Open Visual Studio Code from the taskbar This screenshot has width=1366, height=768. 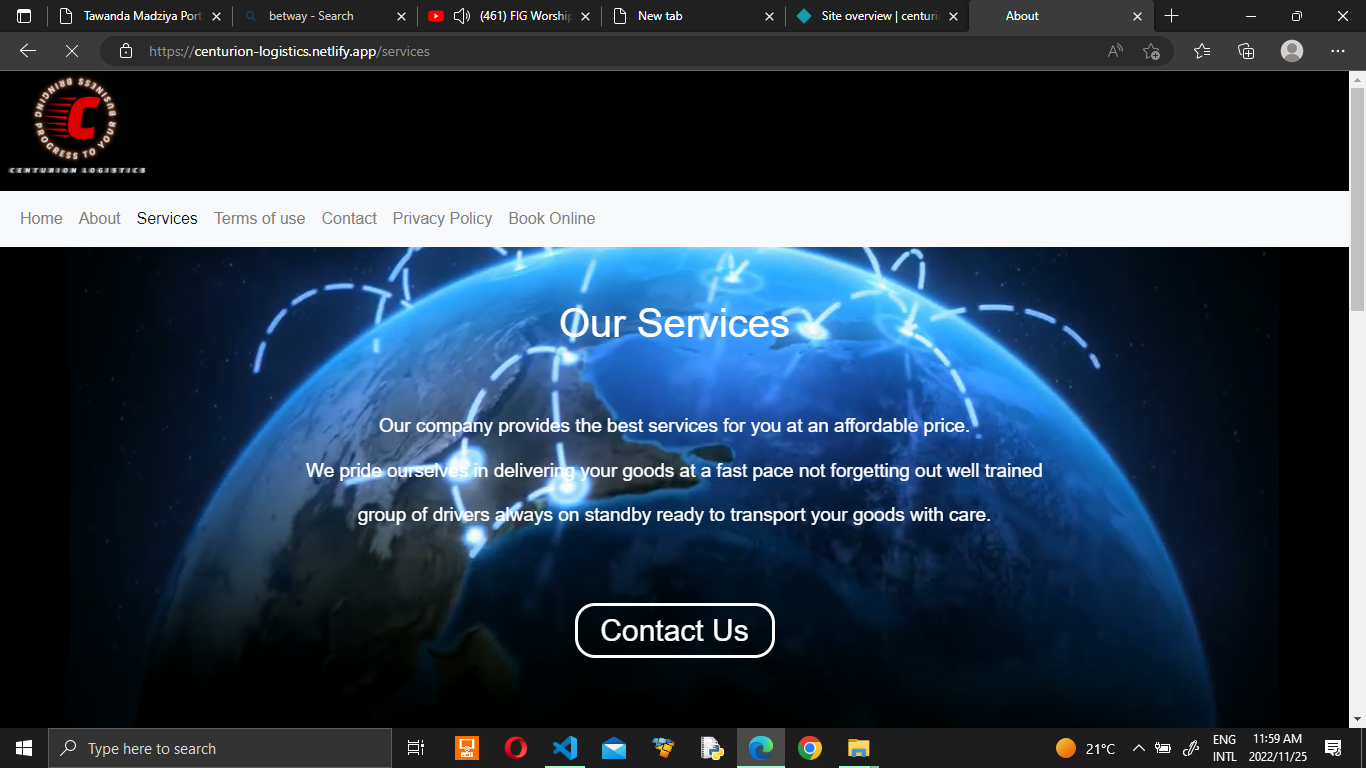564,747
